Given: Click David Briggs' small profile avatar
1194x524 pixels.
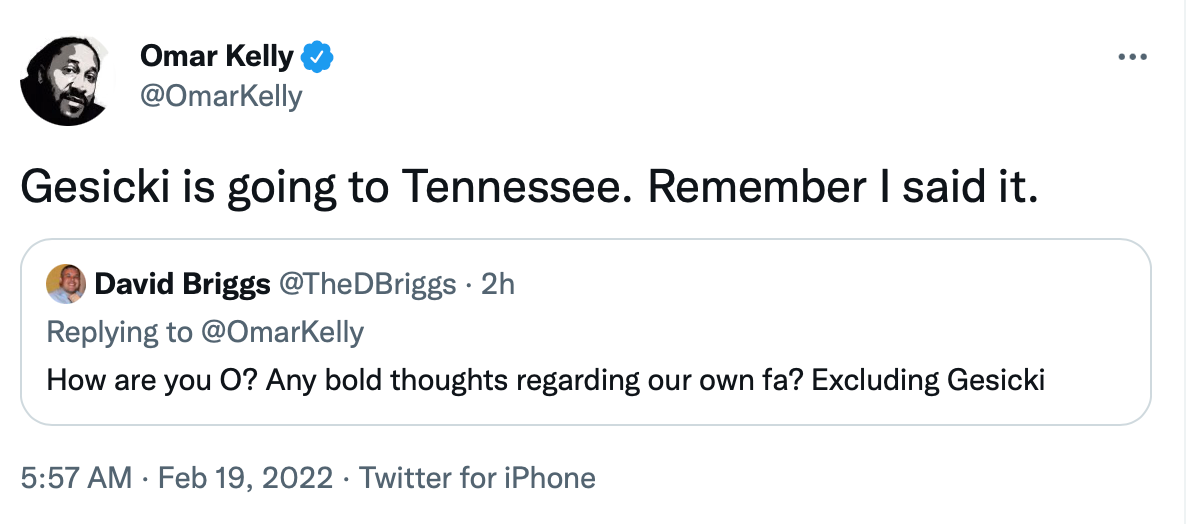Looking at the screenshot, I should click(x=65, y=284).
